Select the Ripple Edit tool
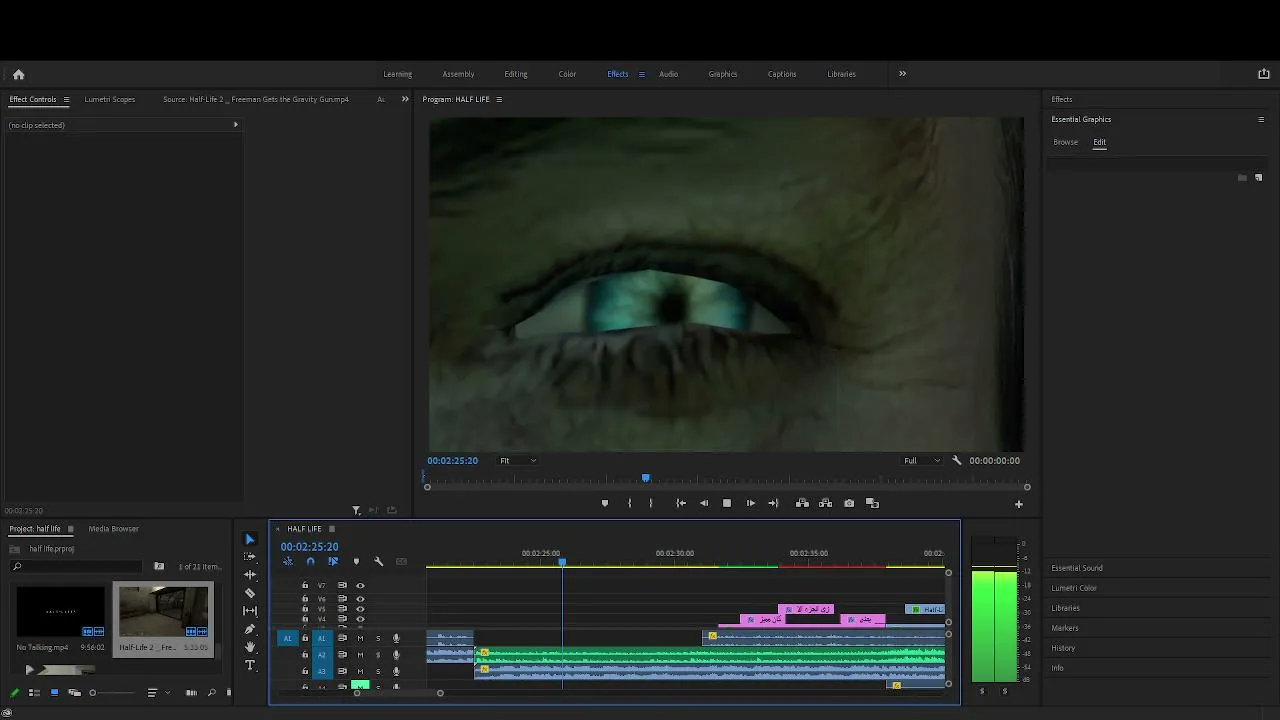The height and width of the screenshot is (720, 1280). pyautogui.click(x=250, y=575)
